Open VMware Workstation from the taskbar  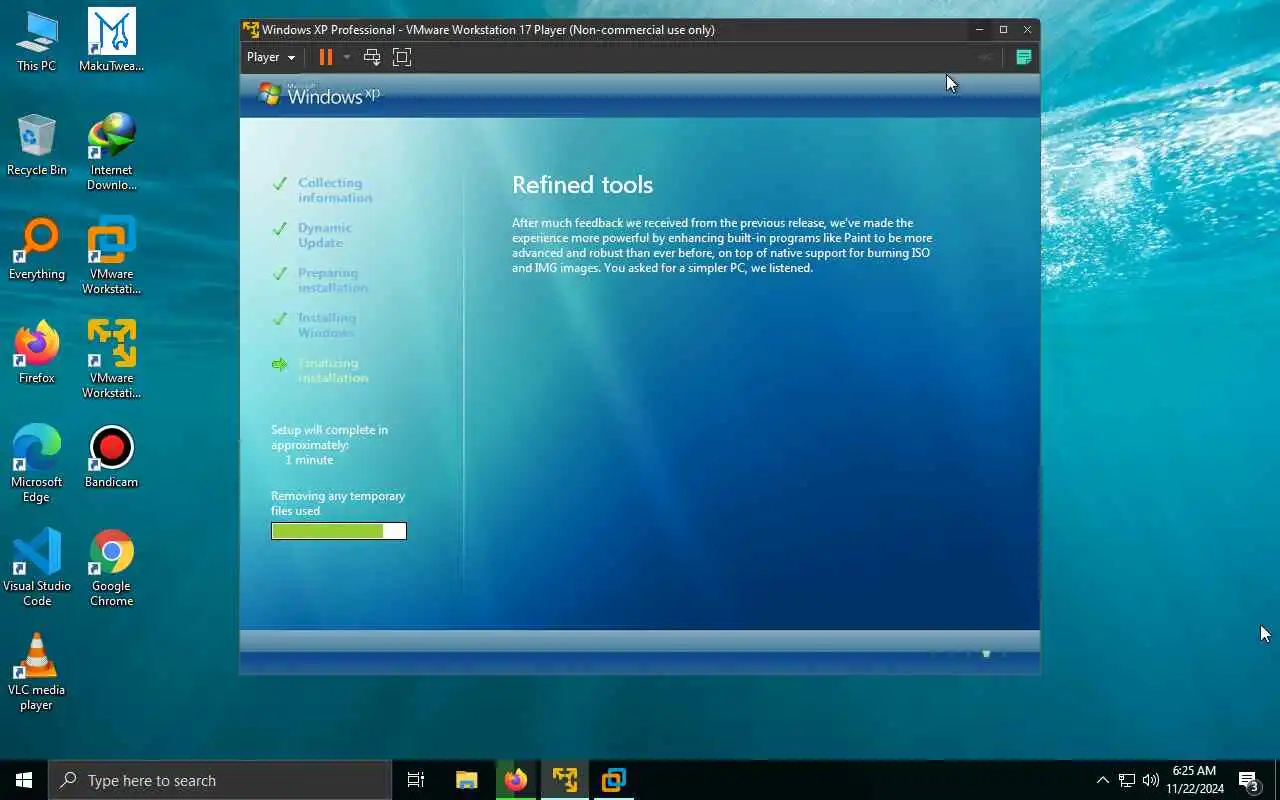[x=613, y=780]
